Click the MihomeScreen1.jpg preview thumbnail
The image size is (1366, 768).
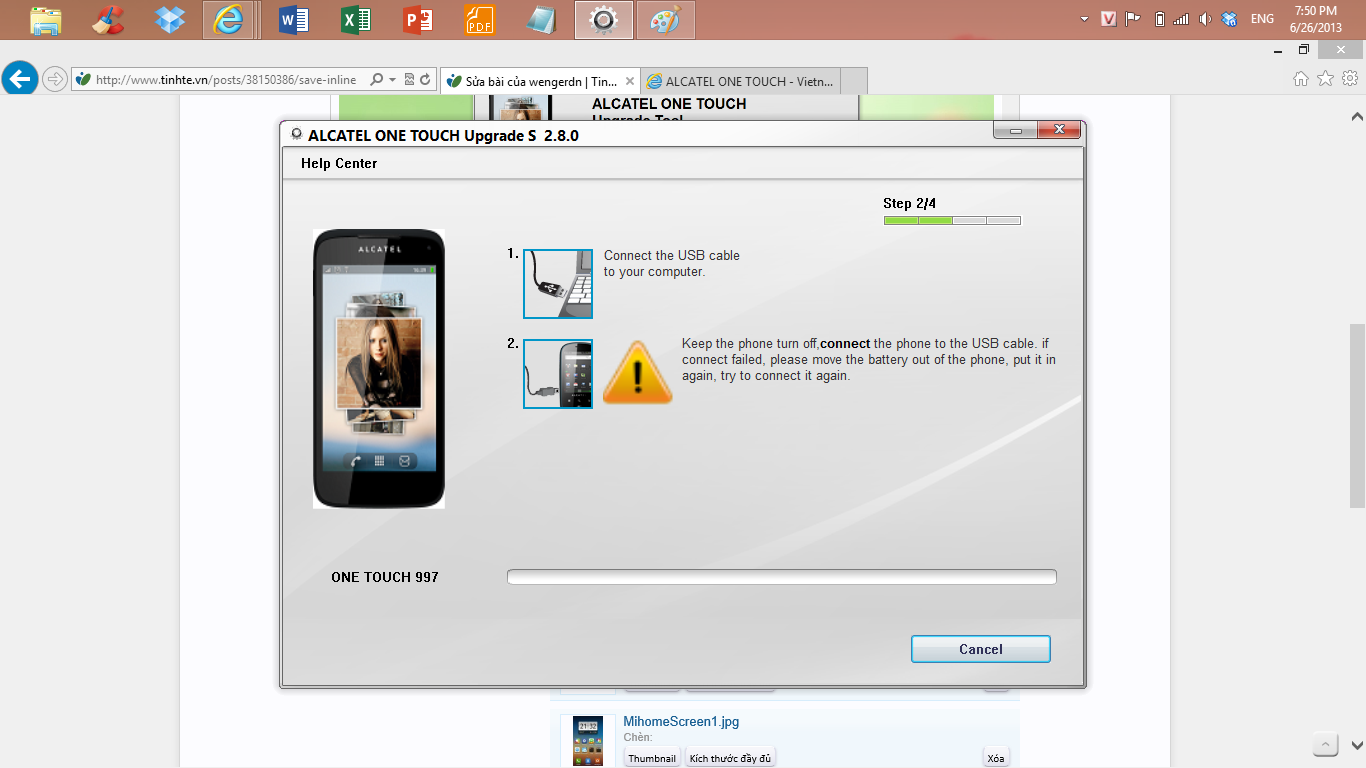coord(588,741)
